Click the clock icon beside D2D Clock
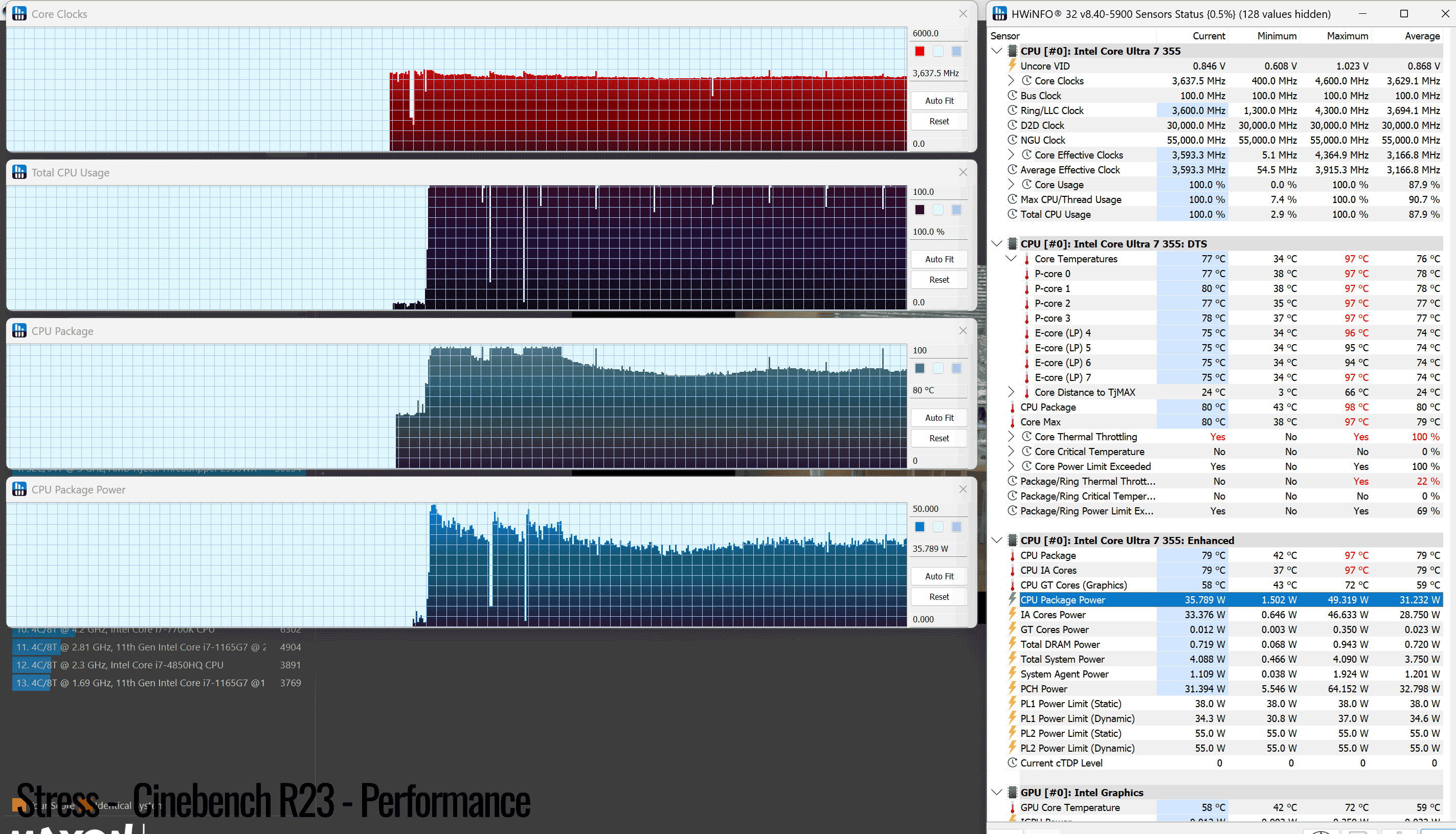1456x834 pixels. tap(1012, 125)
